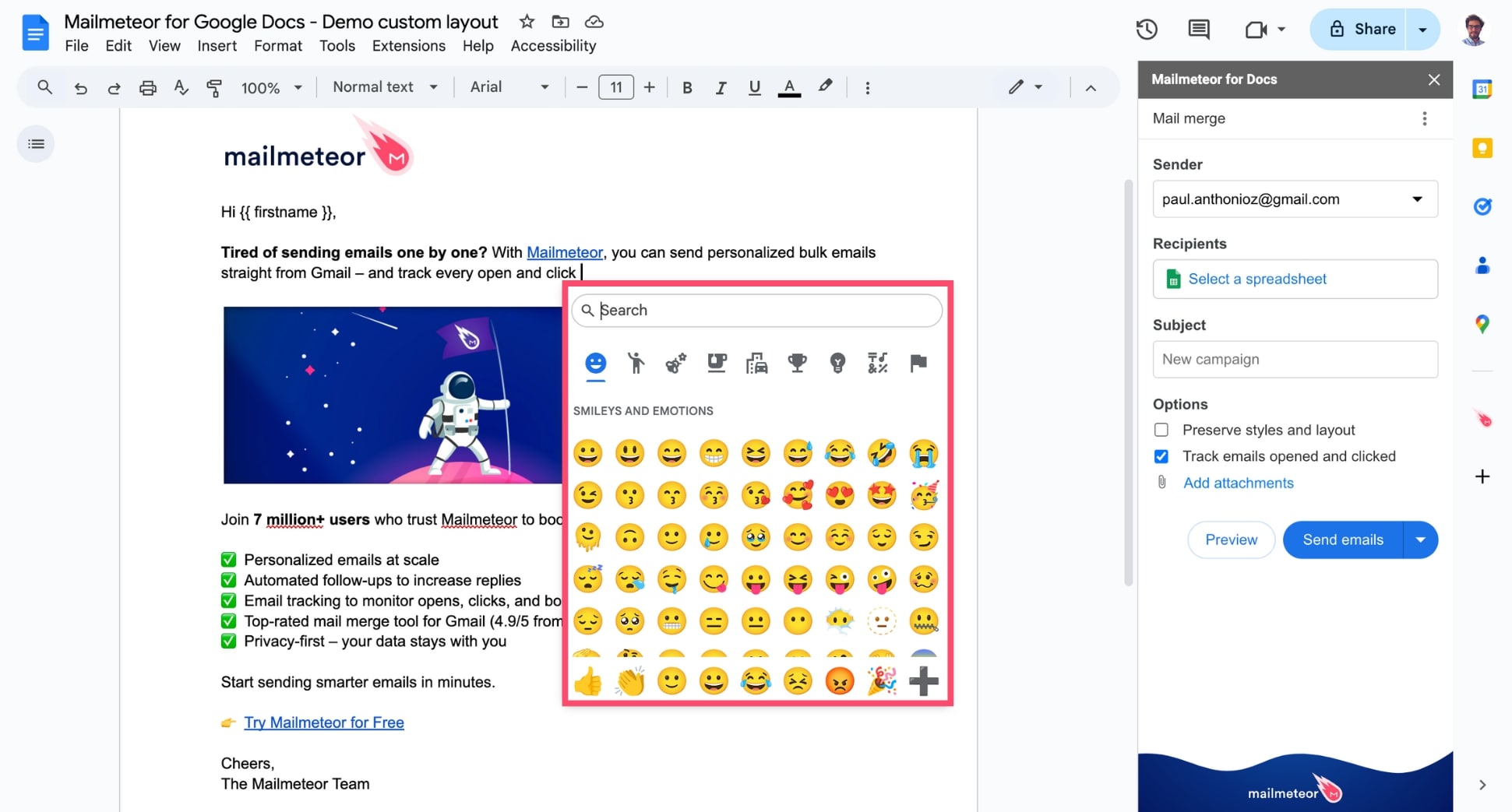Open the Format menu
The image size is (1512, 812).
[x=278, y=46]
